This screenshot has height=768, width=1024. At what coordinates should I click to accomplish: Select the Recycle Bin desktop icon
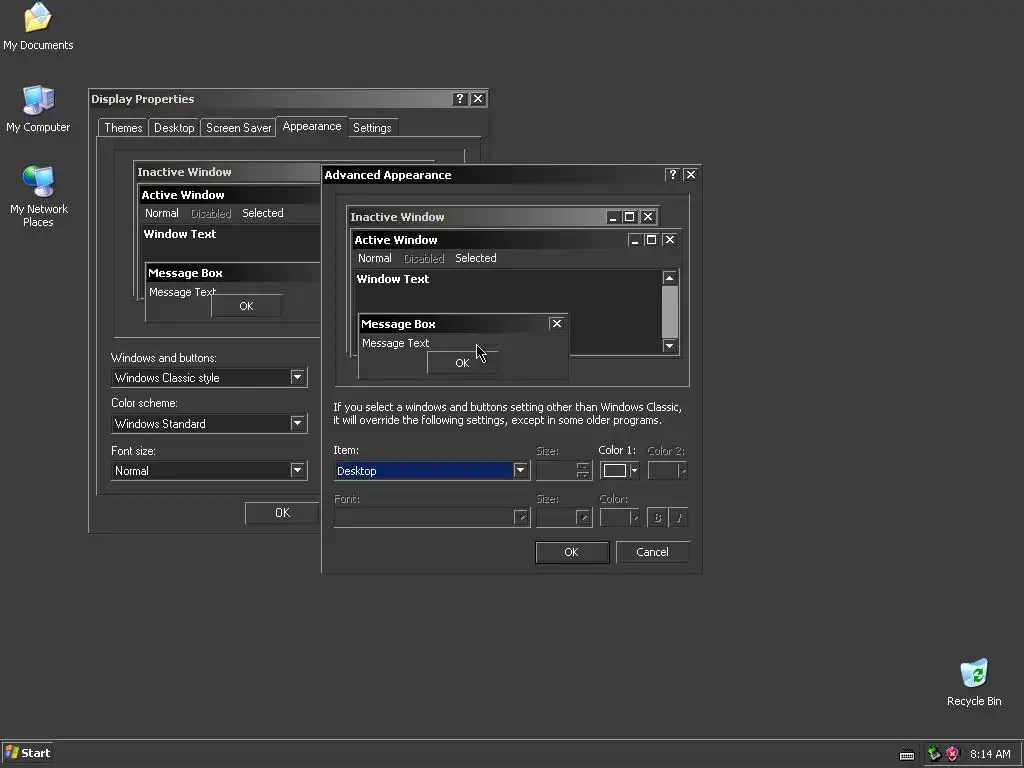974,682
